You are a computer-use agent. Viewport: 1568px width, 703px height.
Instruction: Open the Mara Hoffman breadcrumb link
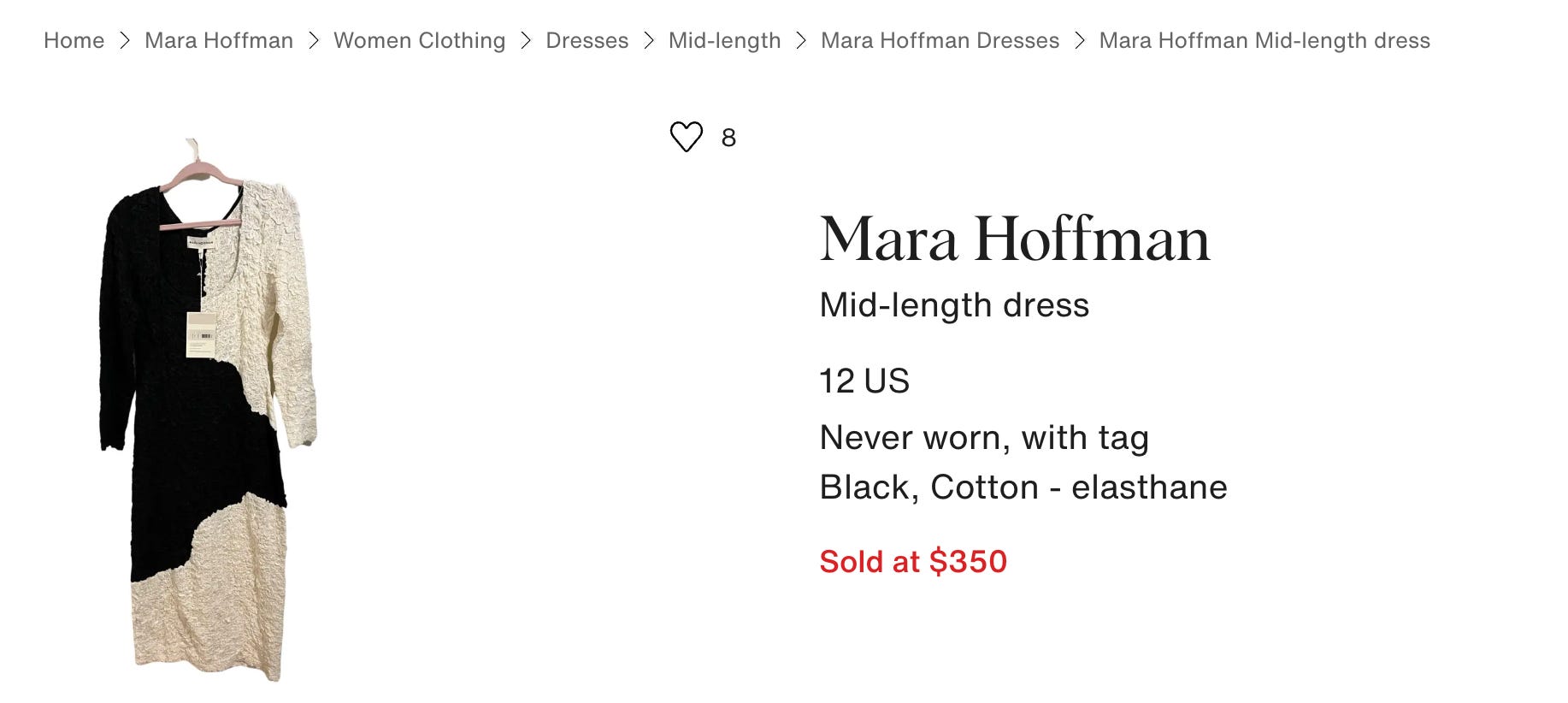point(219,40)
